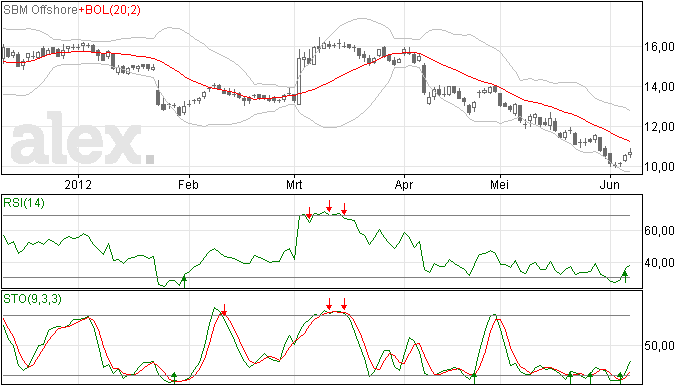
Task: Click the STO(9,3,3) panel label
Action: pos(33,299)
